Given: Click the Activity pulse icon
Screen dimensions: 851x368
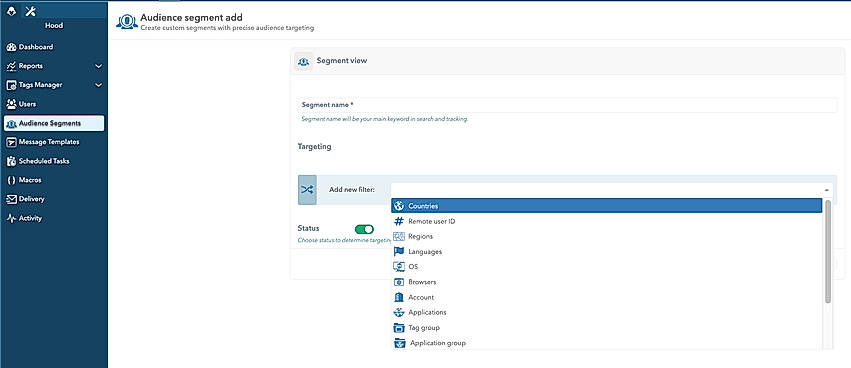Looking at the screenshot, I should point(11,218).
